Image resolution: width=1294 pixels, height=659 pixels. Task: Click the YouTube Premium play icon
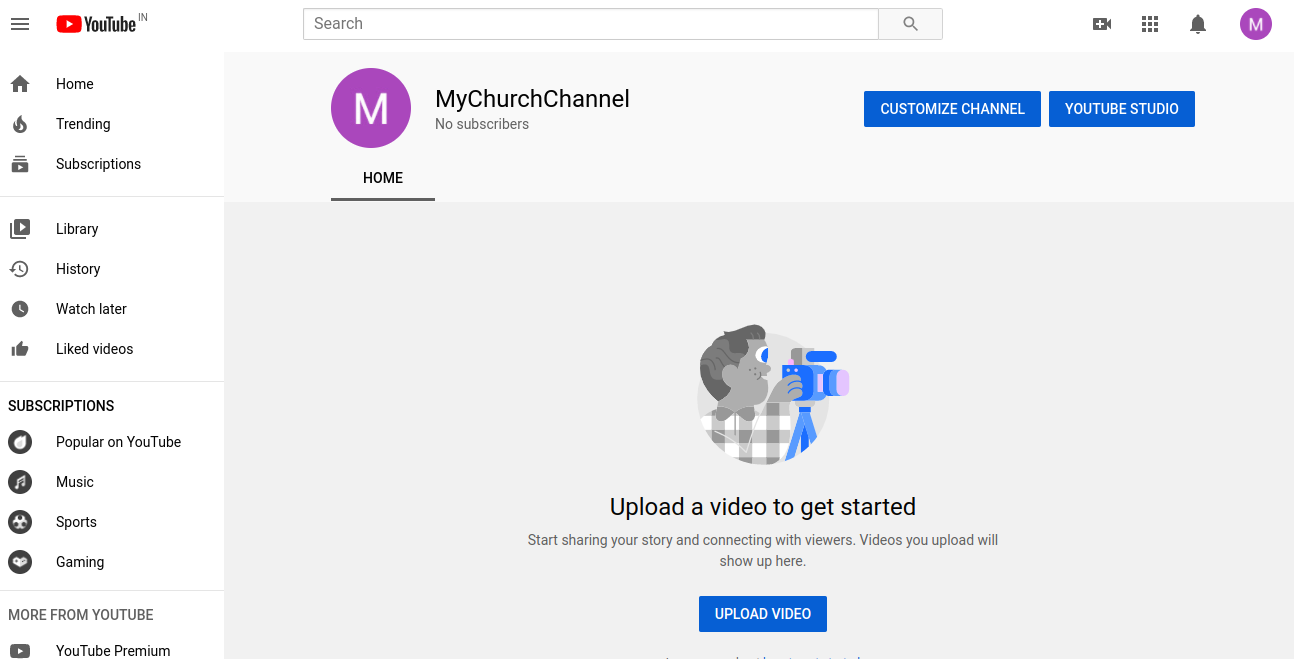[x=20, y=651]
